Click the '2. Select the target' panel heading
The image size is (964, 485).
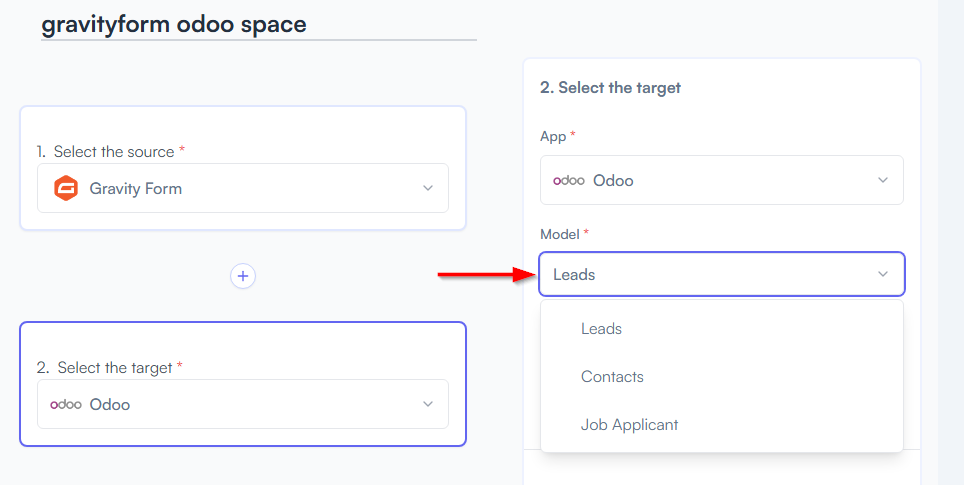coord(610,88)
